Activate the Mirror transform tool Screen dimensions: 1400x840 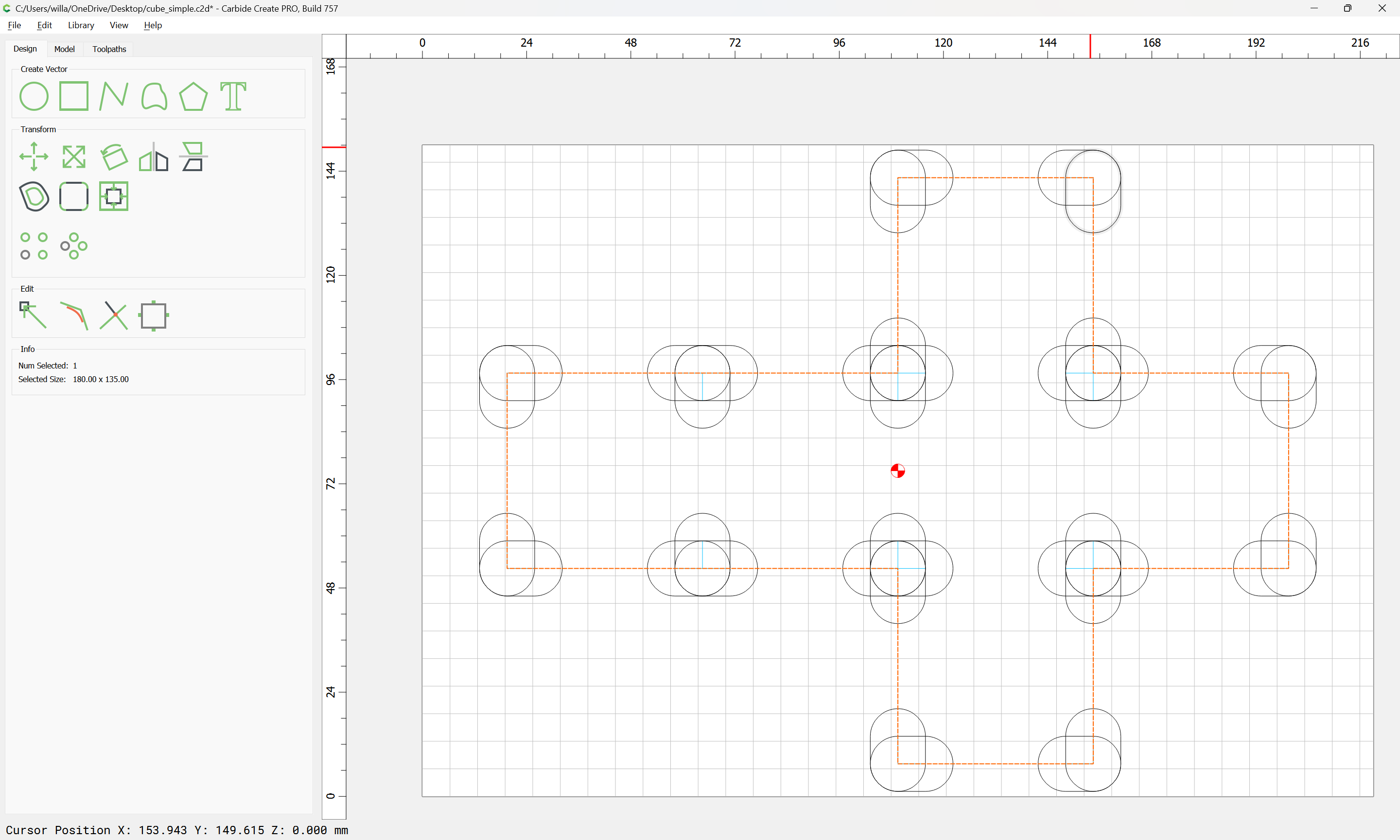click(x=154, y=157)
